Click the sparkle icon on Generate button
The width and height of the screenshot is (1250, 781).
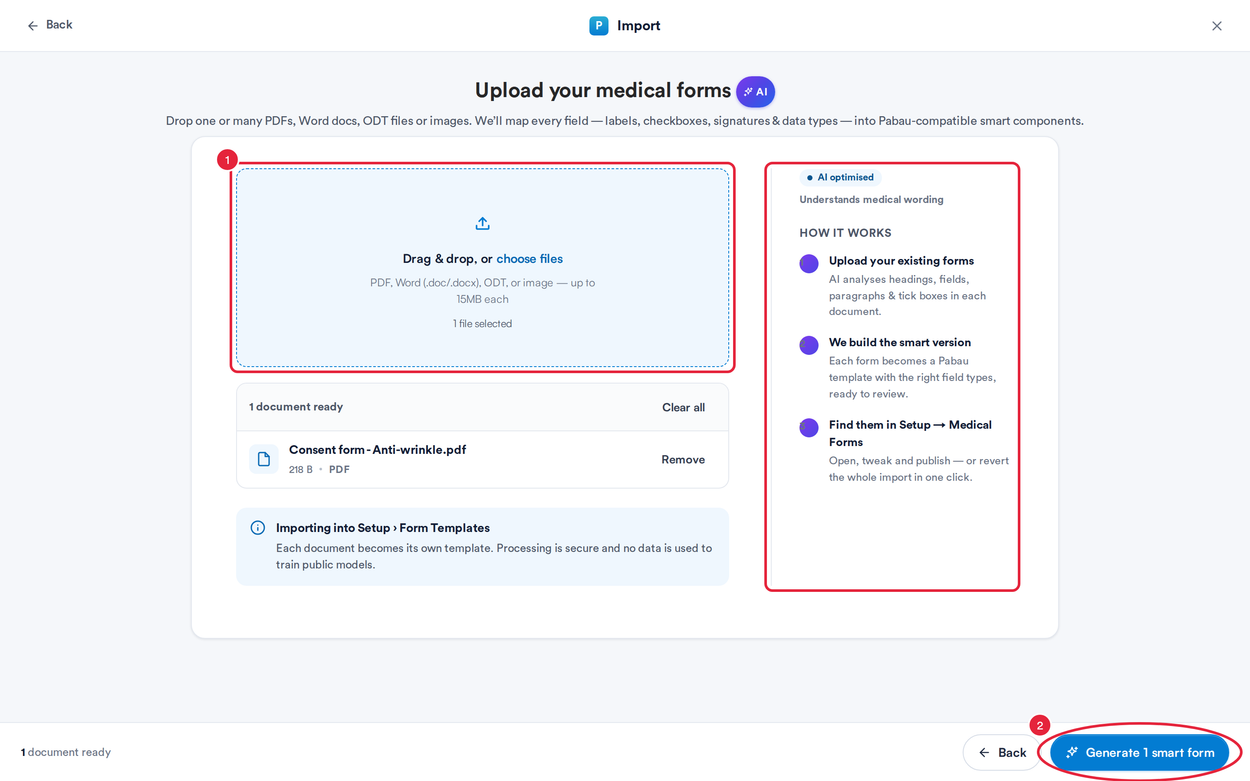click(x=1072, y=753)
